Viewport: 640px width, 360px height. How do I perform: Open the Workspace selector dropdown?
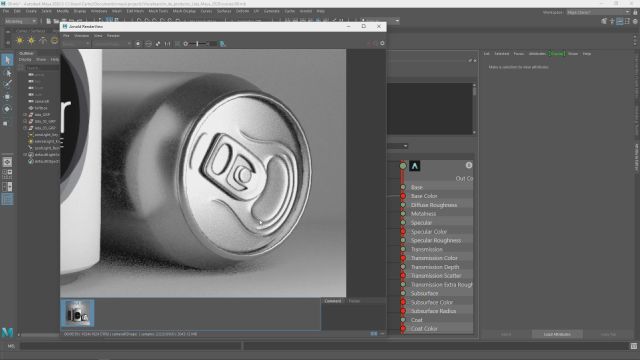[598, 12]
